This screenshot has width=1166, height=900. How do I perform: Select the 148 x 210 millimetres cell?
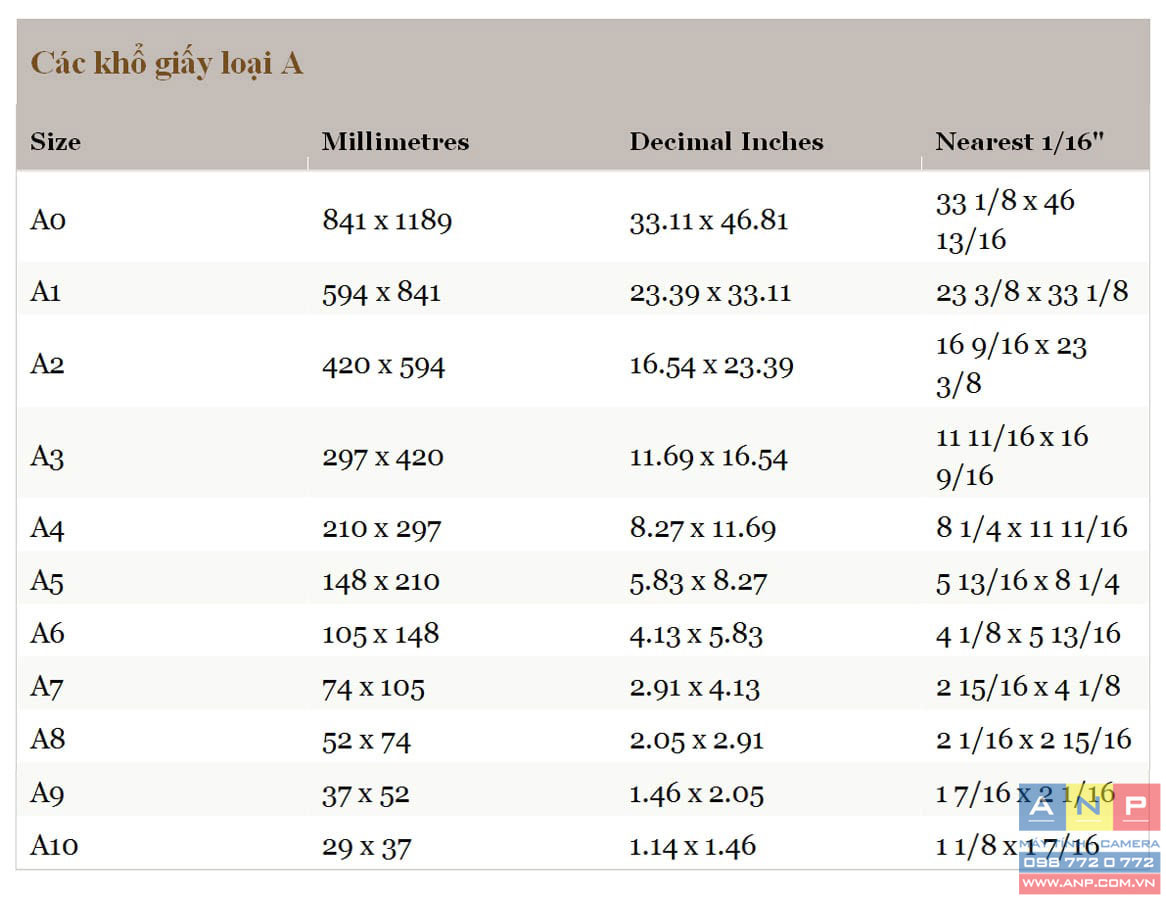click(381, 581)
